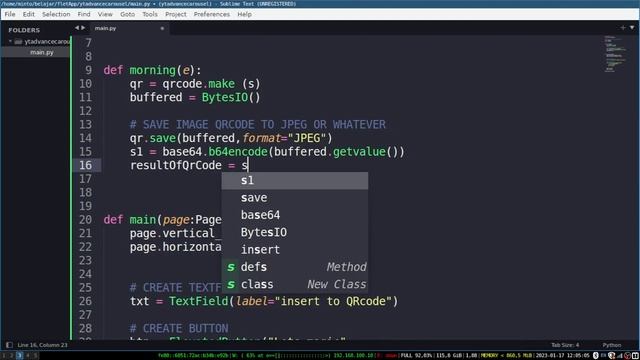
Task: Choose the defs Method snippet suggestion
Action: point(295,267)
